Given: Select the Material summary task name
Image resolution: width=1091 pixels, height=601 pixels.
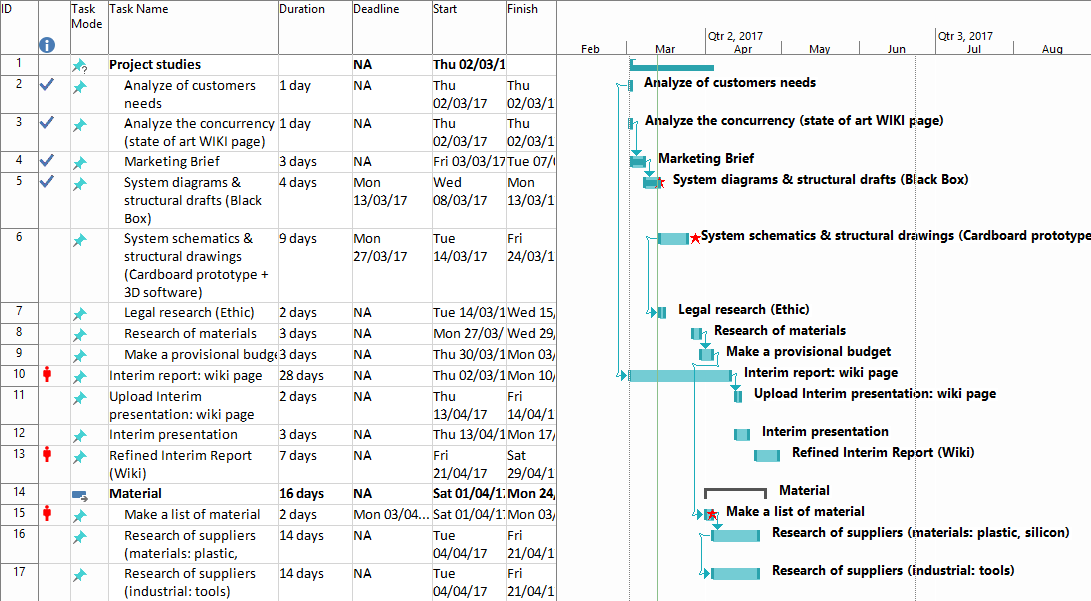Looking at the screenshot, I should [135, 493].
